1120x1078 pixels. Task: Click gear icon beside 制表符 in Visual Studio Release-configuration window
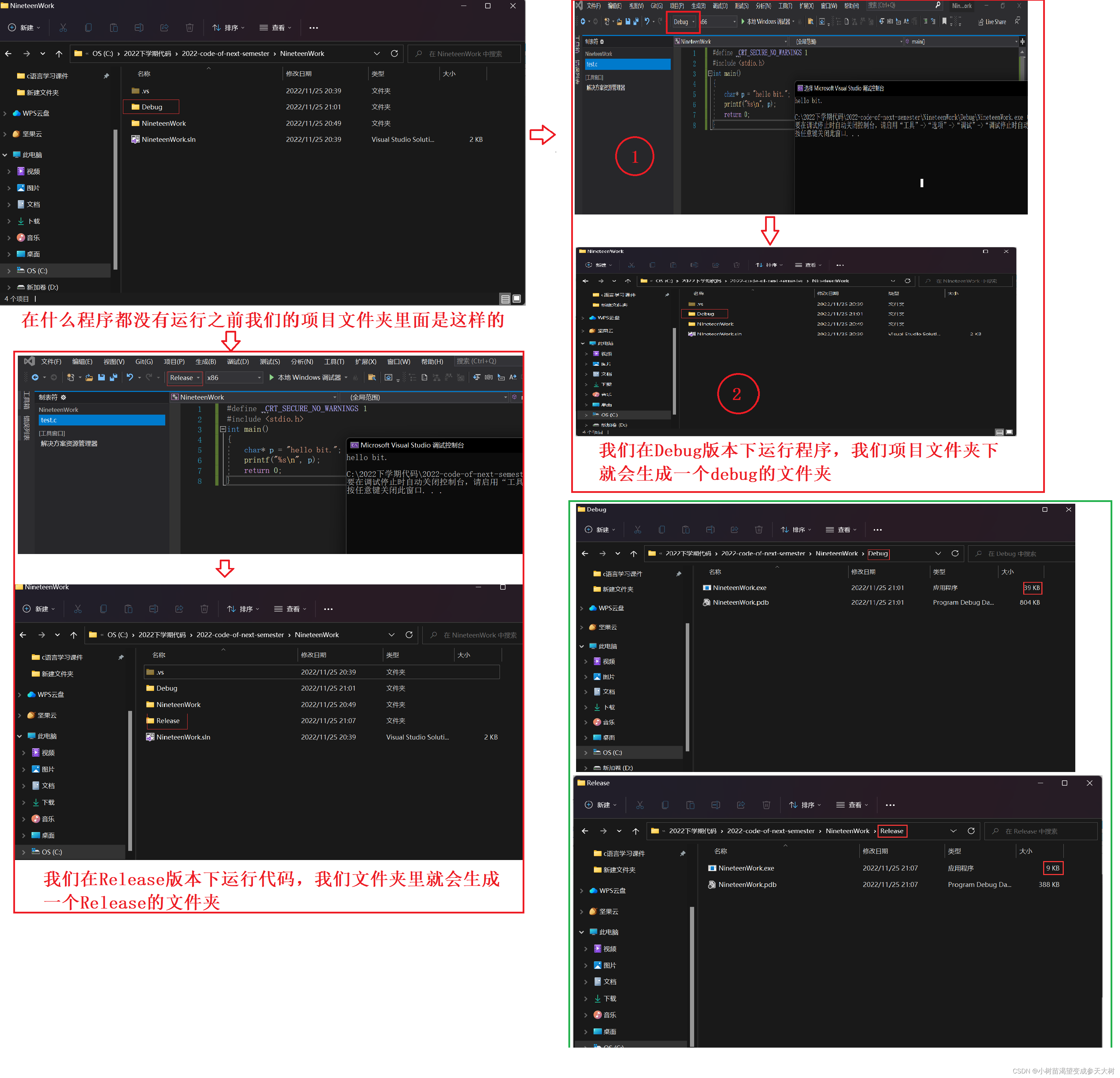click(64, 398)
